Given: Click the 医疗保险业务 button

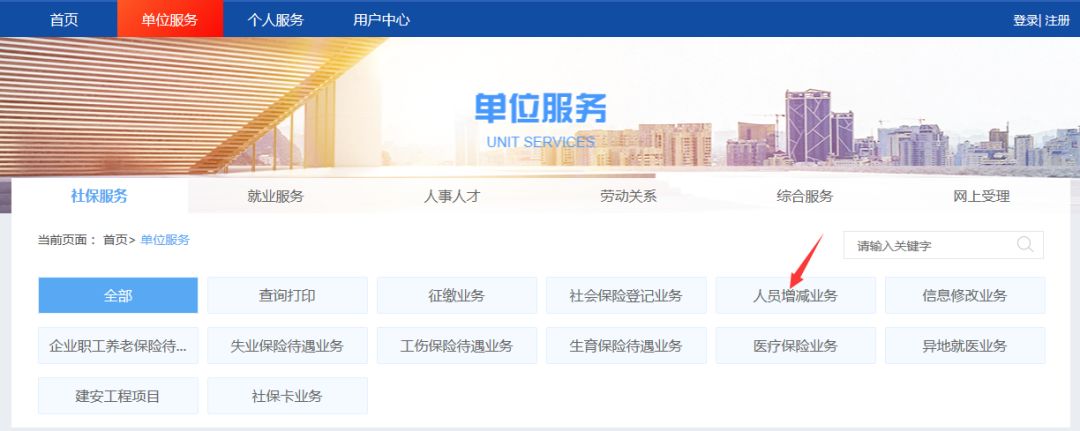Looking at the screenshot, I should [795, 346].
